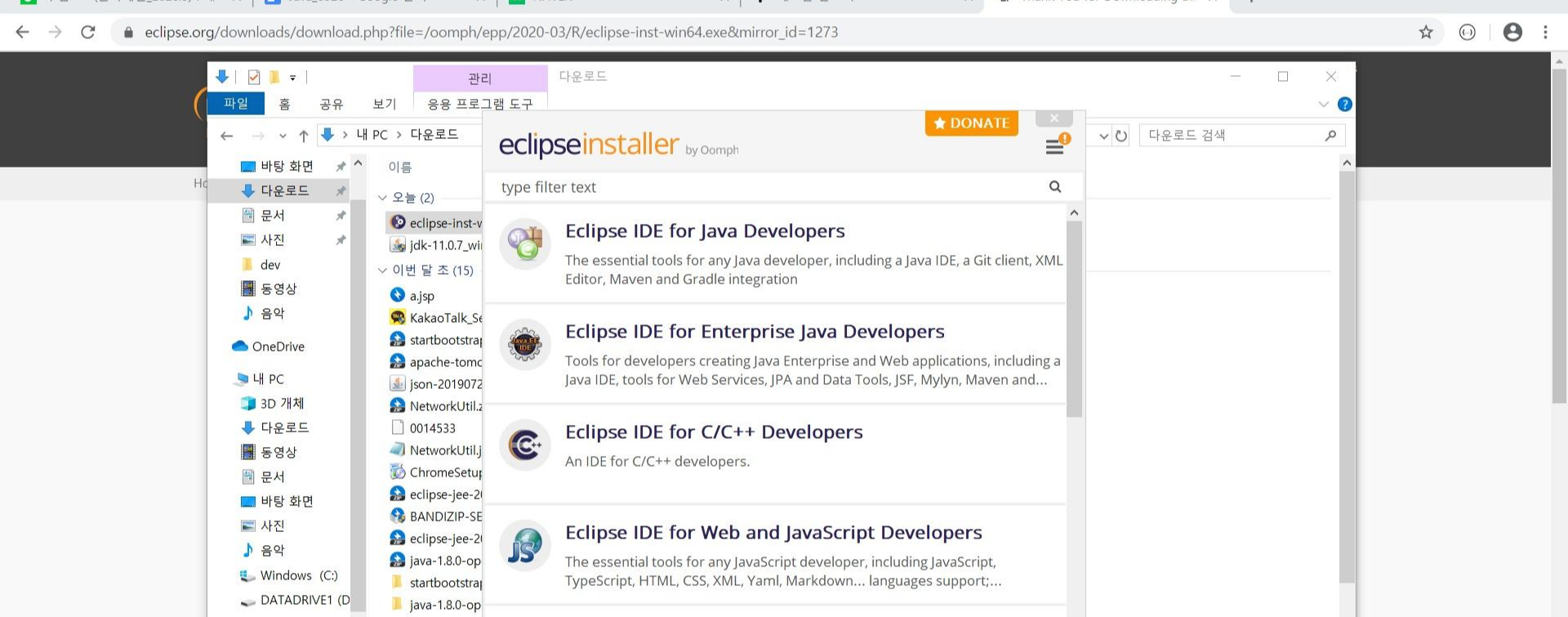This screenshot has width=1568, height=617.
Task: Click the Web and JavaScript Developers icon
Action: click(x=525, y=545)
